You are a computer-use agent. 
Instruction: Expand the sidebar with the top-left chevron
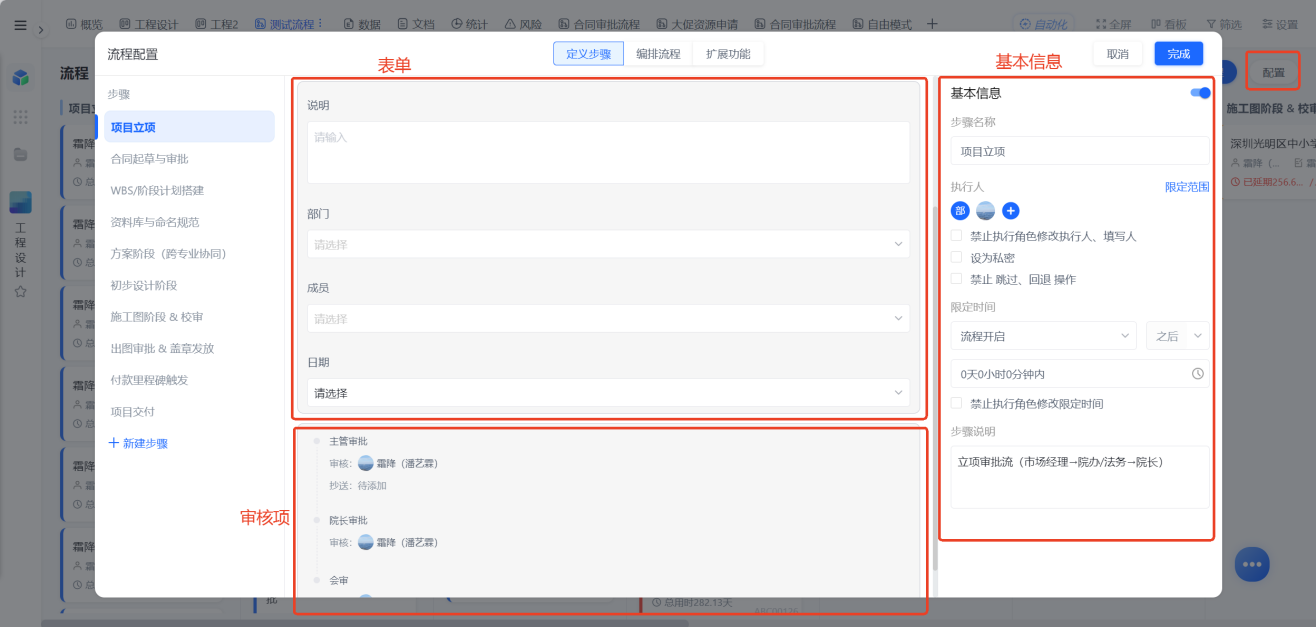(41, 30)
